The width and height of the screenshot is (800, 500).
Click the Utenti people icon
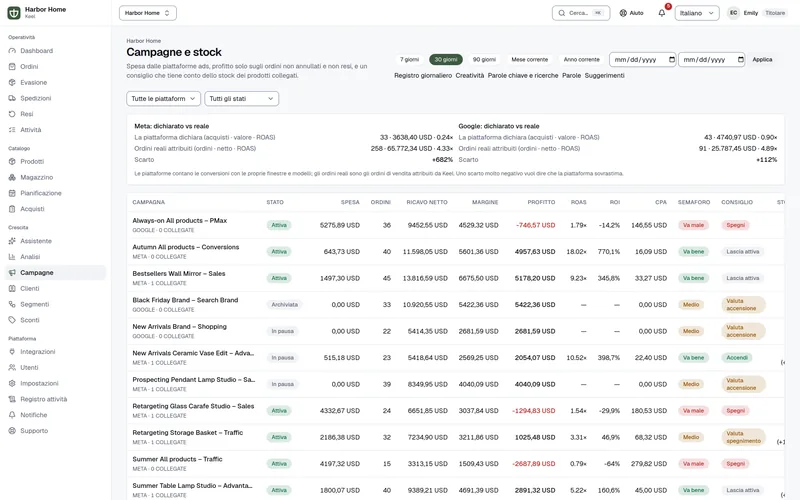pos(12,368)
